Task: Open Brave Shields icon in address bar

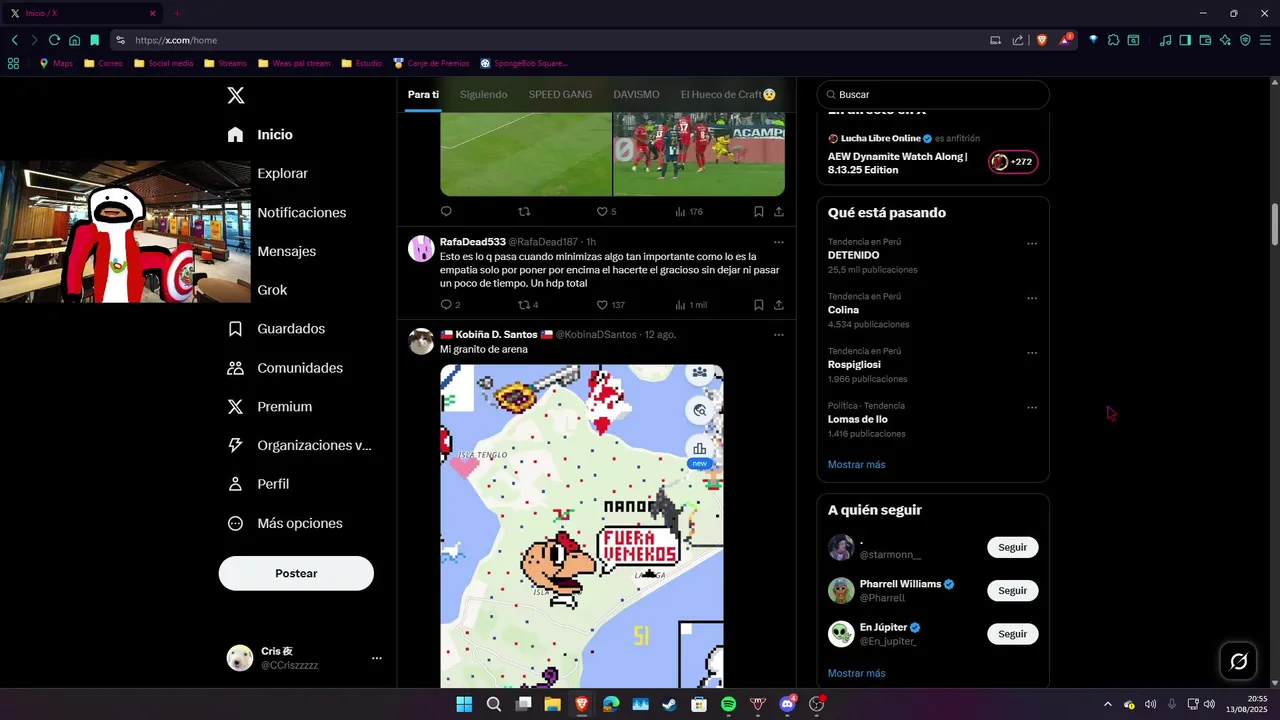Action: click(1042, 40)
